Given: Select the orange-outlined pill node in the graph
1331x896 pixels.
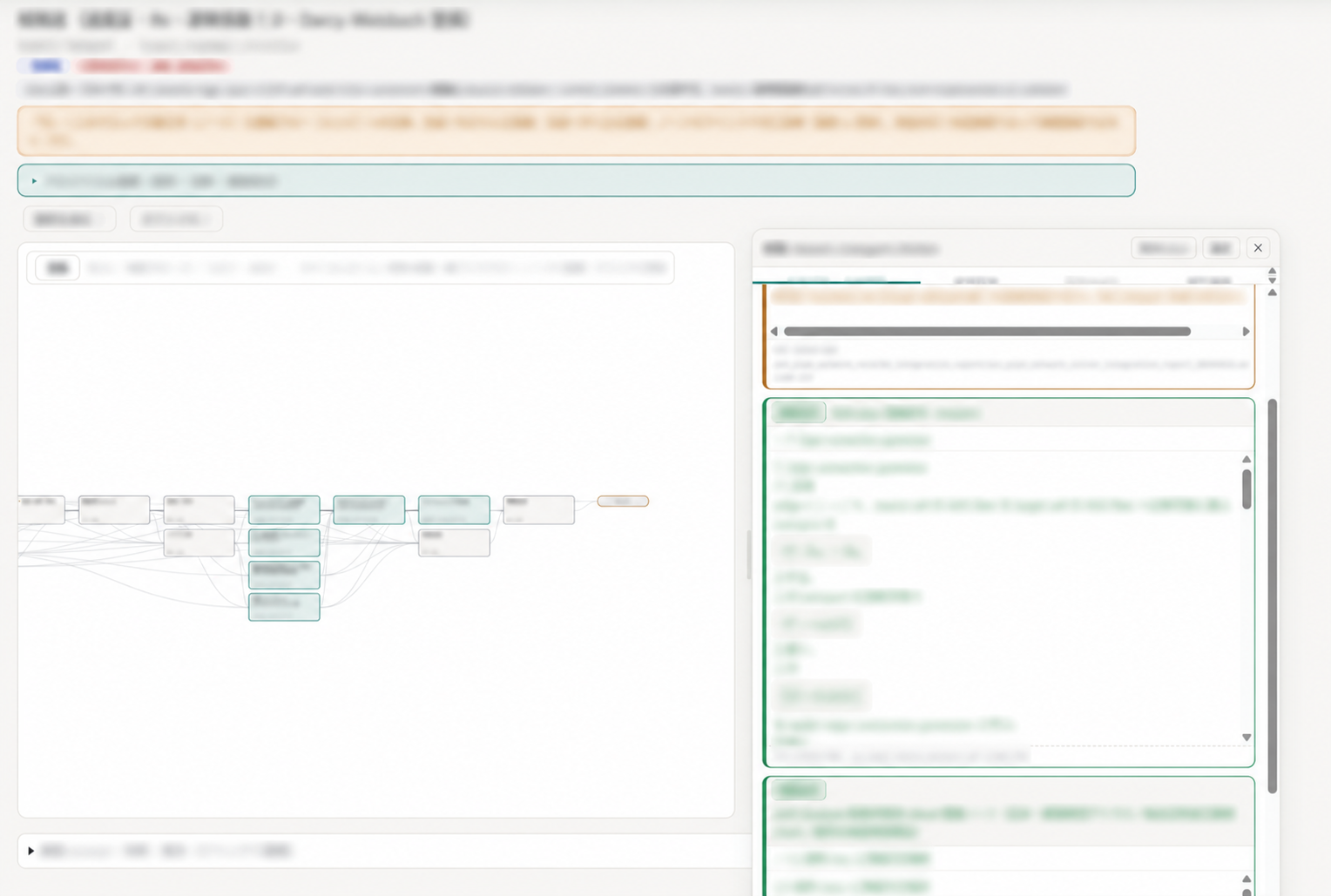Looking at the screenshot, I should (623, 502).
